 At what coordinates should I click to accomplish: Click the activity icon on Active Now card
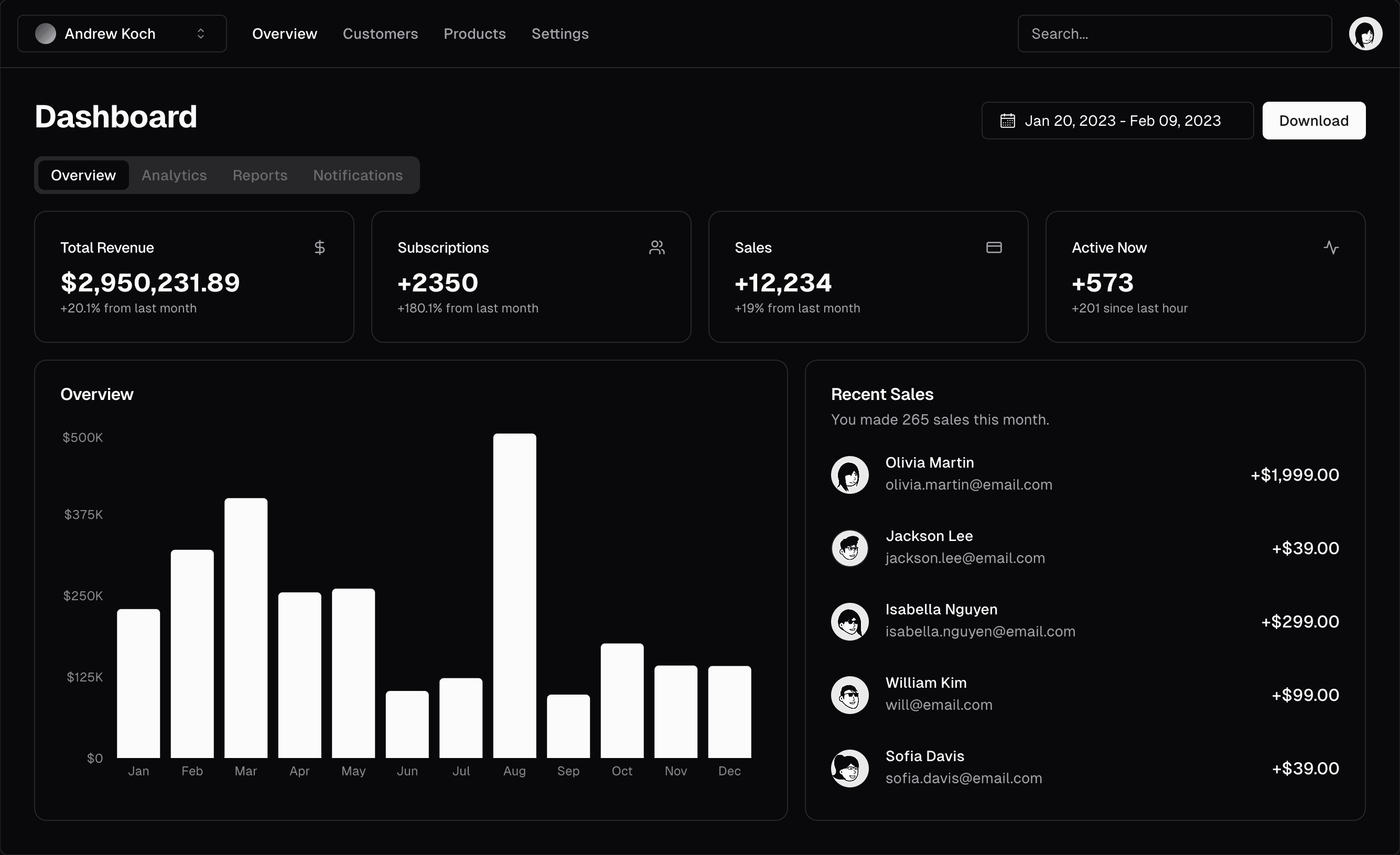tap(1332, 247)
